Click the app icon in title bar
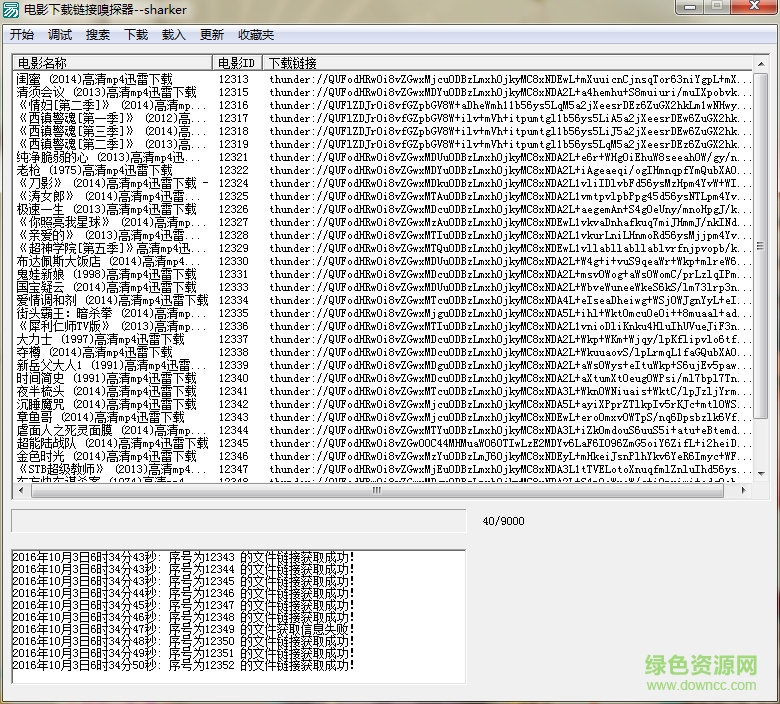Screen dimensions: 780x704 (11, 9)
